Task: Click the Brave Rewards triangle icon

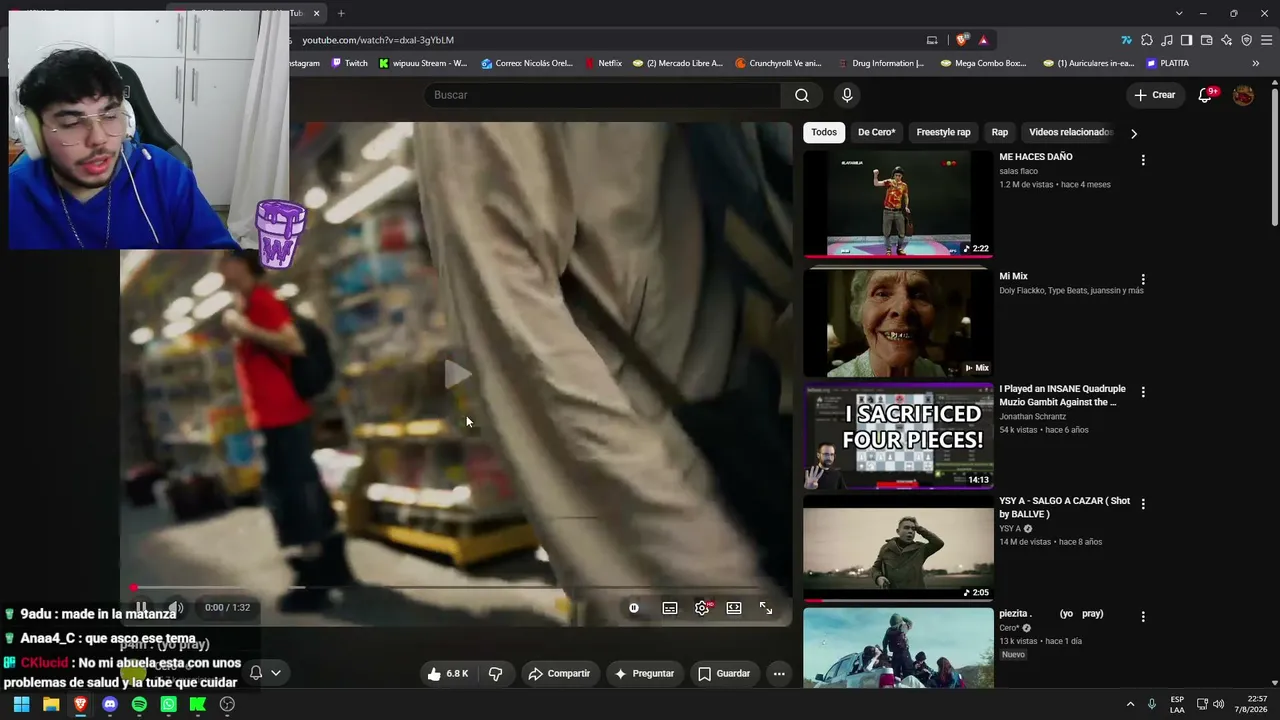Action: click(x=984, y=40)
